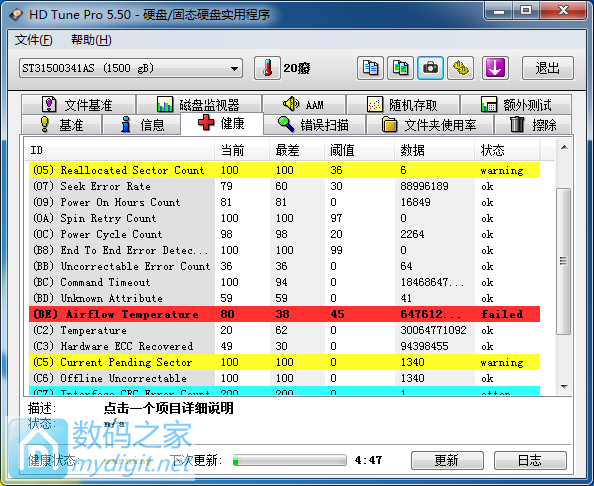This screenshot has height=486, width=594.
Task: Click data value 94398455
Action: click(424, 346)
